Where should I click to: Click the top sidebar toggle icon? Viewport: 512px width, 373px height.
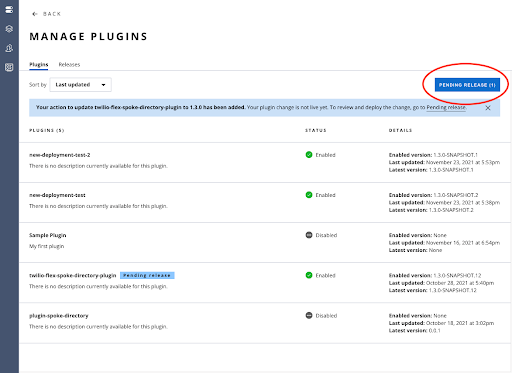click(9, 9)
